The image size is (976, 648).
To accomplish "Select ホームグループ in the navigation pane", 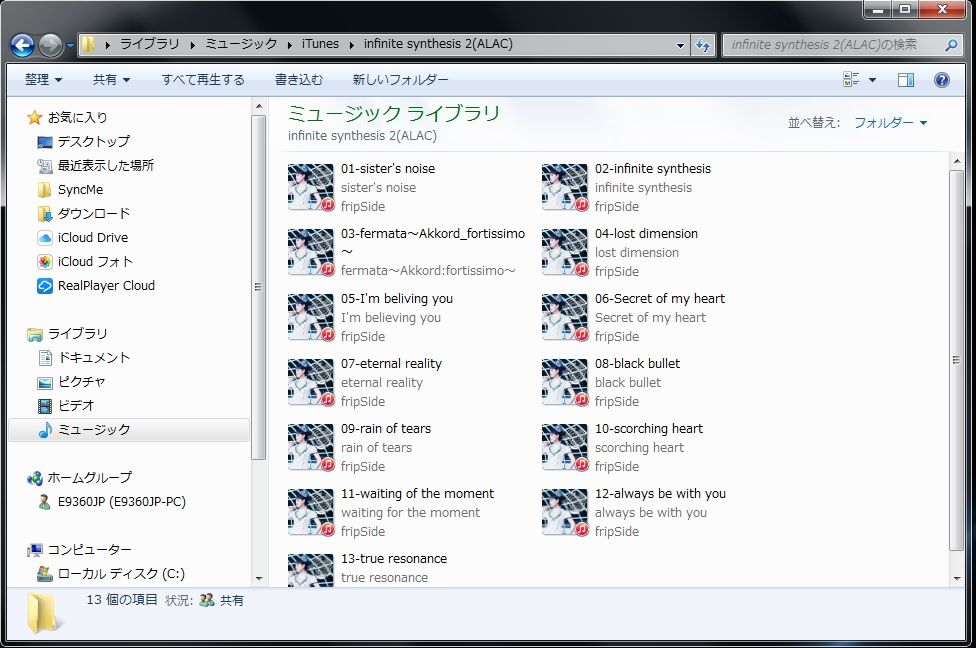I will (90, 478).
